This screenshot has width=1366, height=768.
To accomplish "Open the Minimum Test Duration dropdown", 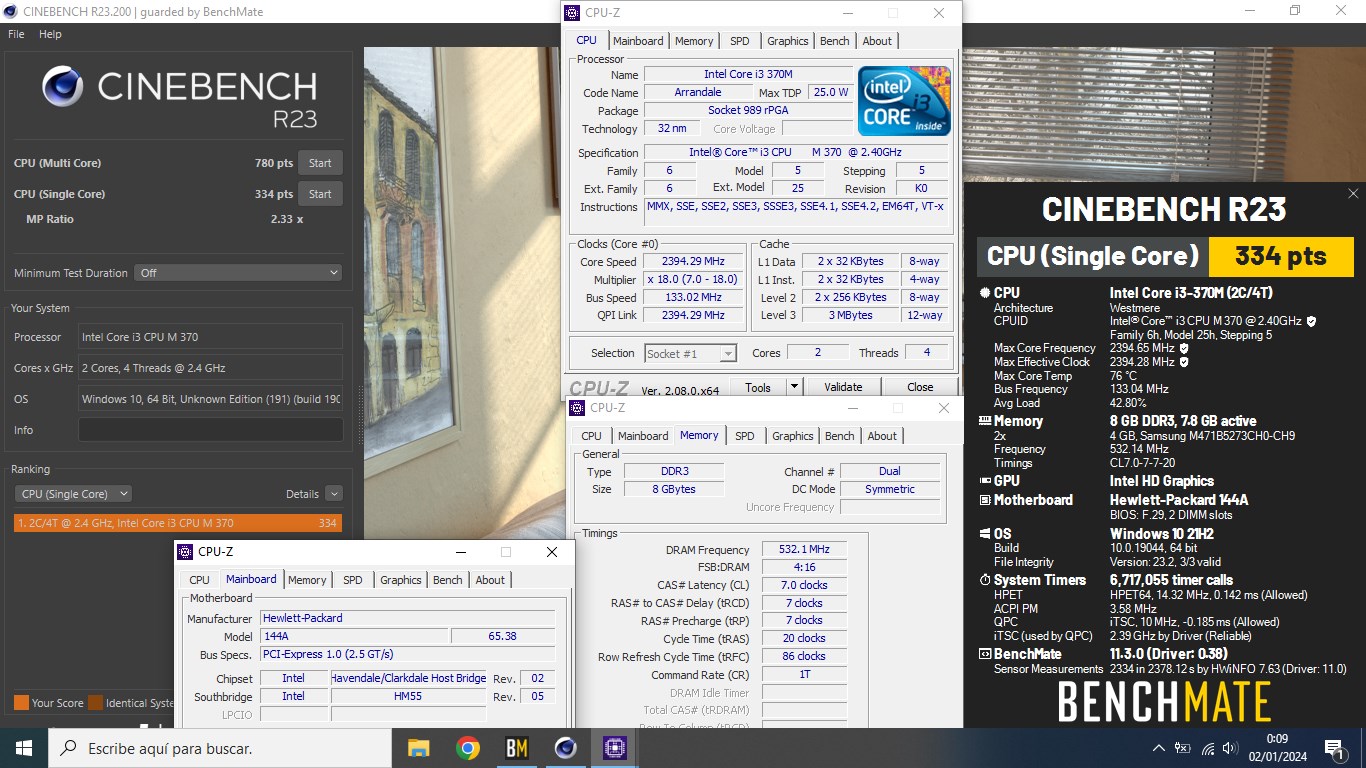I will tap(238, 273).
